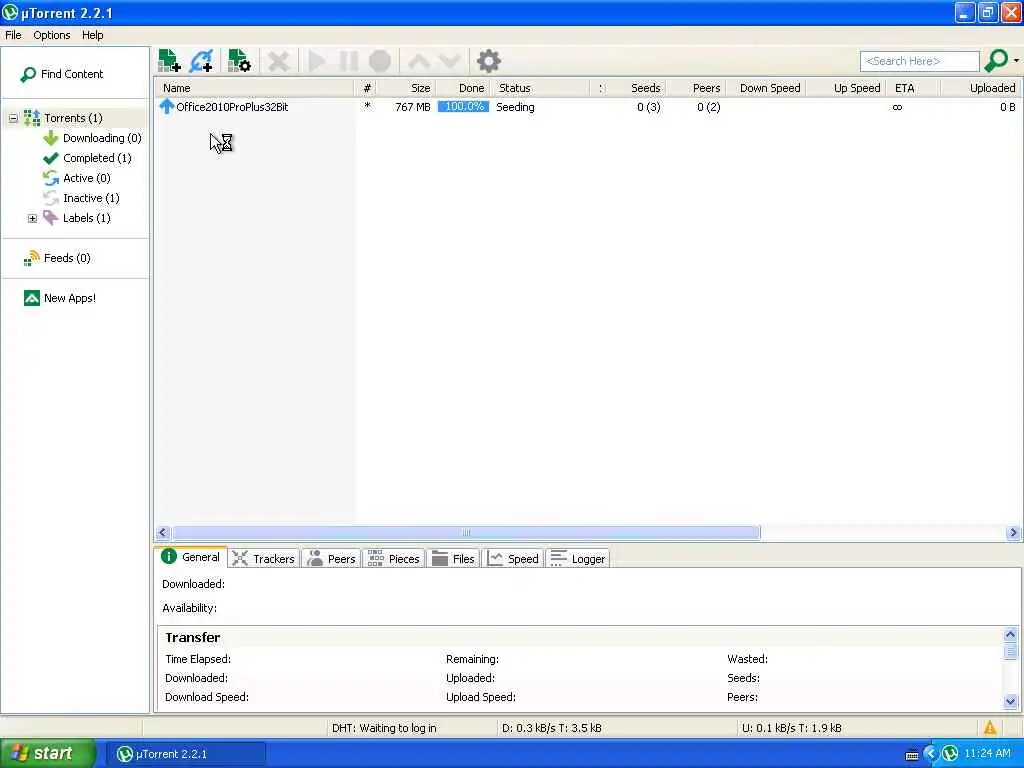Click the Stop torrent icon

click(379, 61)
